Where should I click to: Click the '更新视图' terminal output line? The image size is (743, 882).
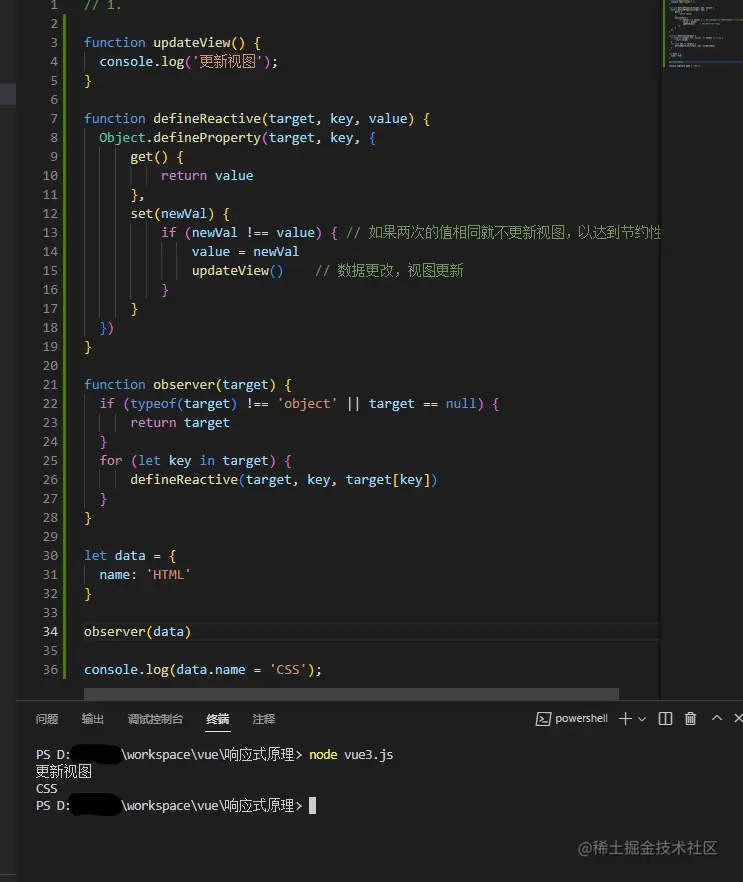click(x=64, y=772)
